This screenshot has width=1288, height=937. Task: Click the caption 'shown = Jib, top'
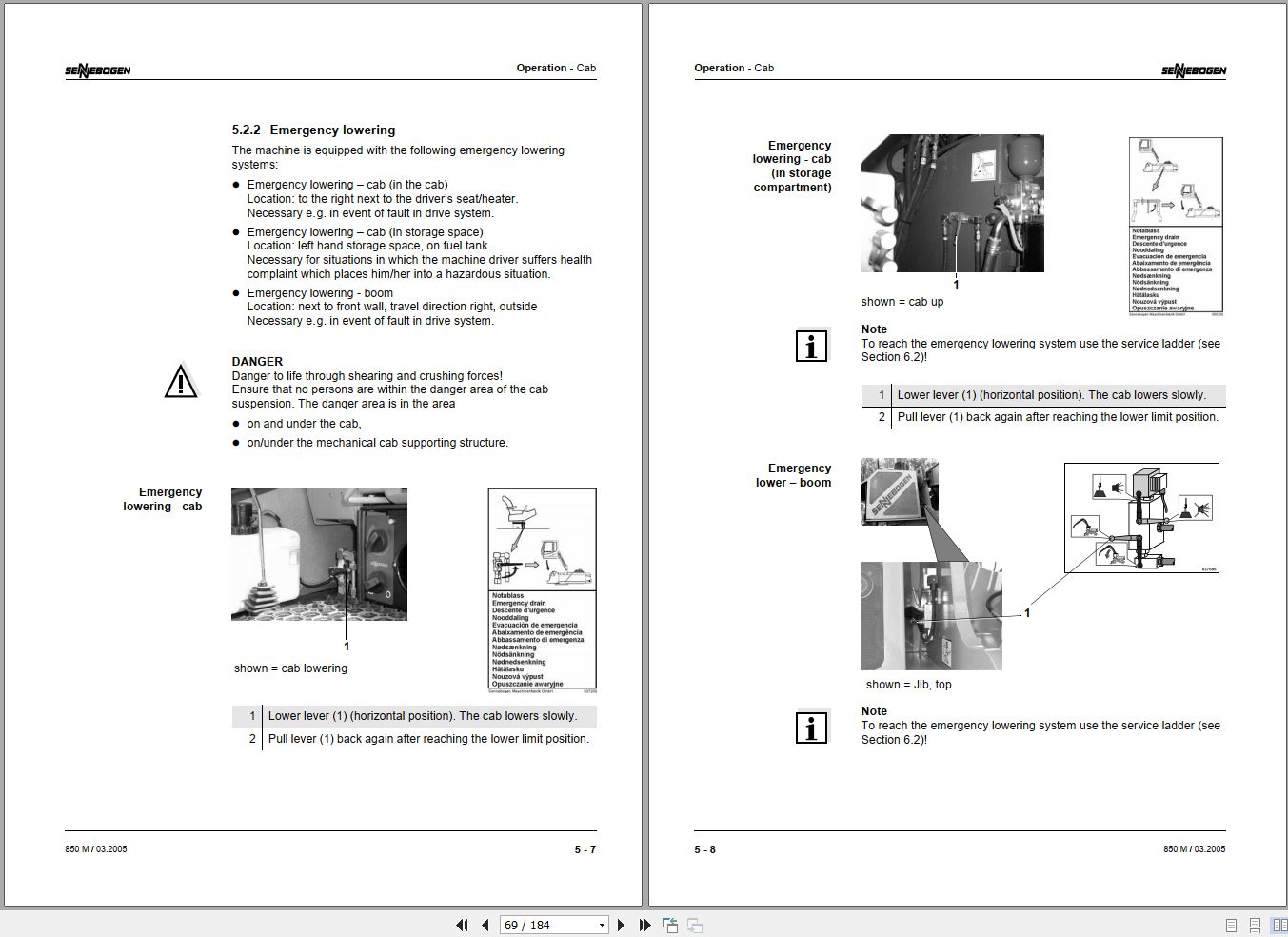(908, 685)
